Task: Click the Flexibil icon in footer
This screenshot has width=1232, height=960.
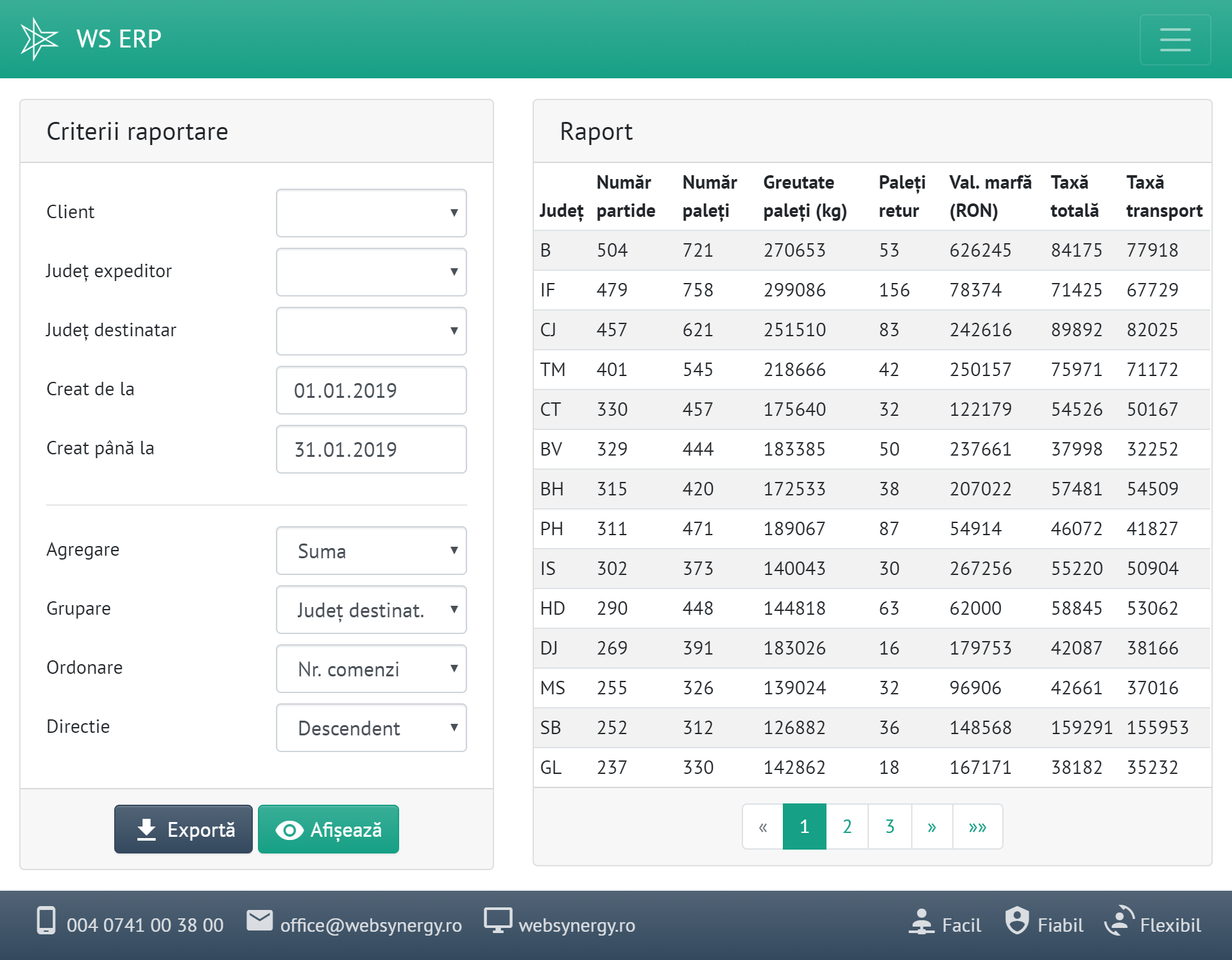Action: (x=1119, y=920)
